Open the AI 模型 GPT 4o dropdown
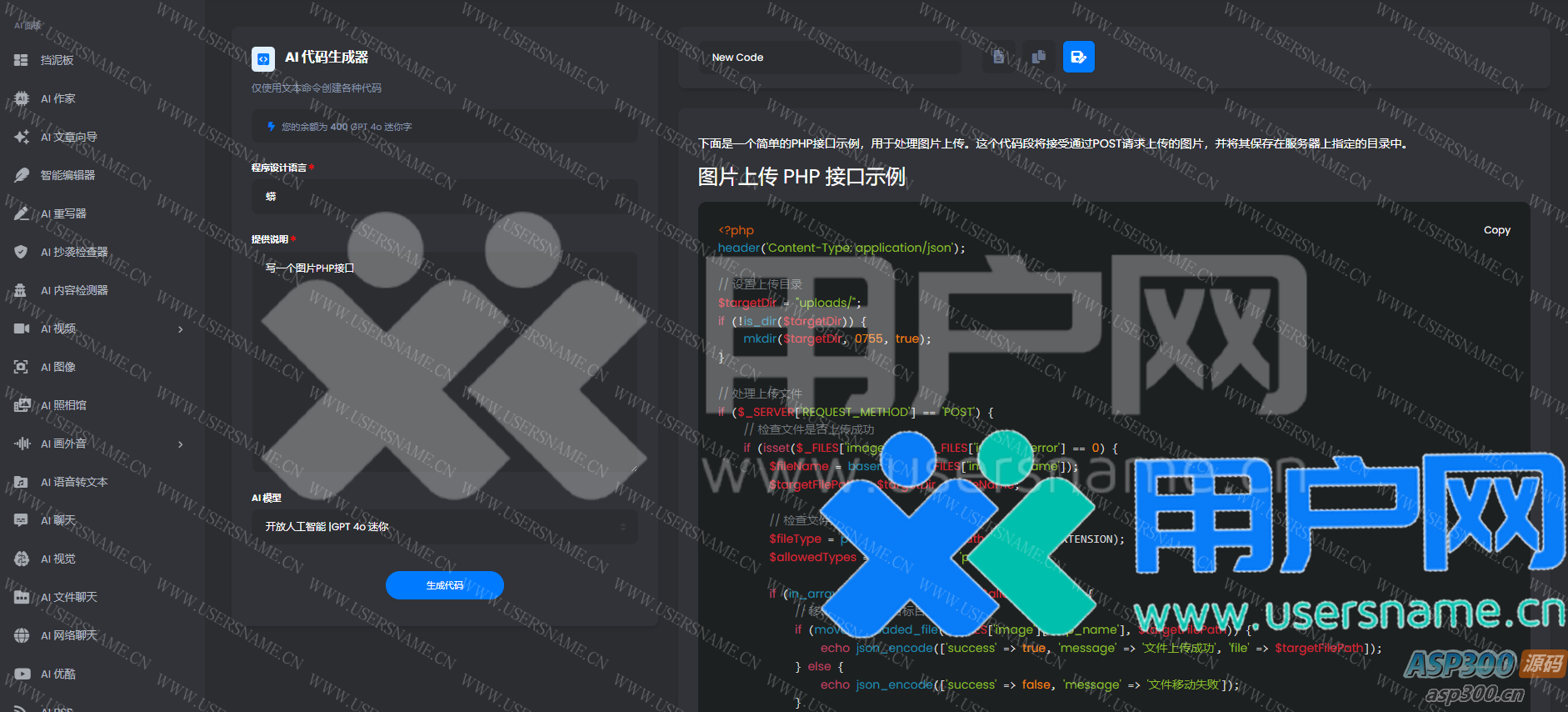Screen dimensions: 1568x712 pyautogui.click(x=445, y=527)
